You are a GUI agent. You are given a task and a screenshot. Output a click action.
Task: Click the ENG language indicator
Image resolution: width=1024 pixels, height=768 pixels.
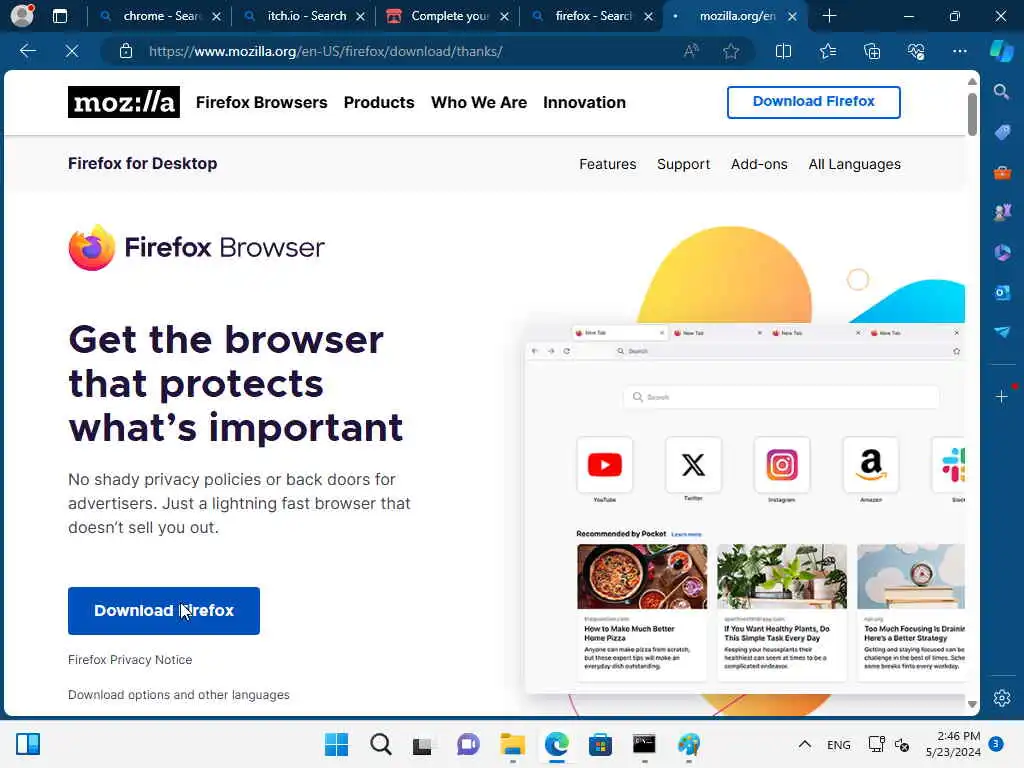click(839, 744)
